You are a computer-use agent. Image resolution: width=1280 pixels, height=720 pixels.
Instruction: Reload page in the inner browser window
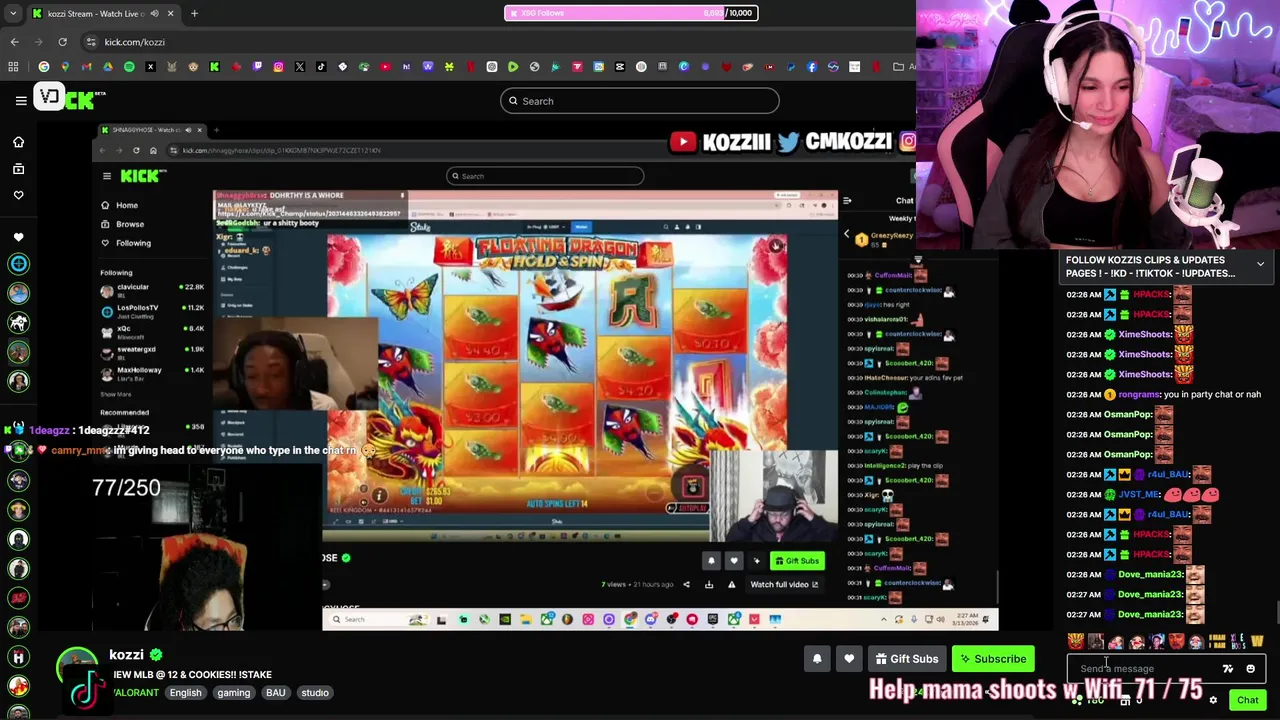pos(136,150)
